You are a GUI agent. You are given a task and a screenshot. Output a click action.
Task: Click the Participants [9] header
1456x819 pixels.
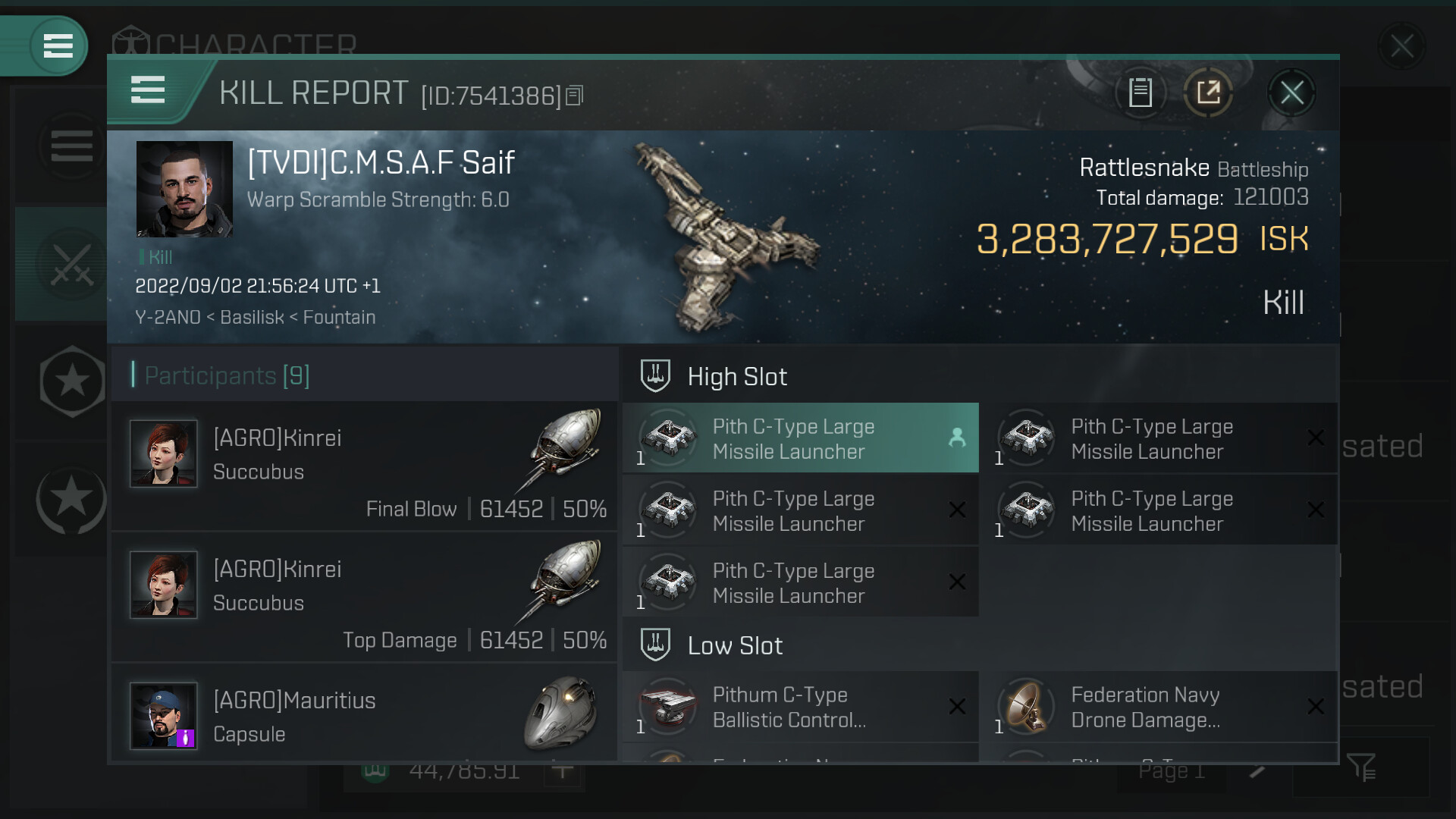(227, 375)
